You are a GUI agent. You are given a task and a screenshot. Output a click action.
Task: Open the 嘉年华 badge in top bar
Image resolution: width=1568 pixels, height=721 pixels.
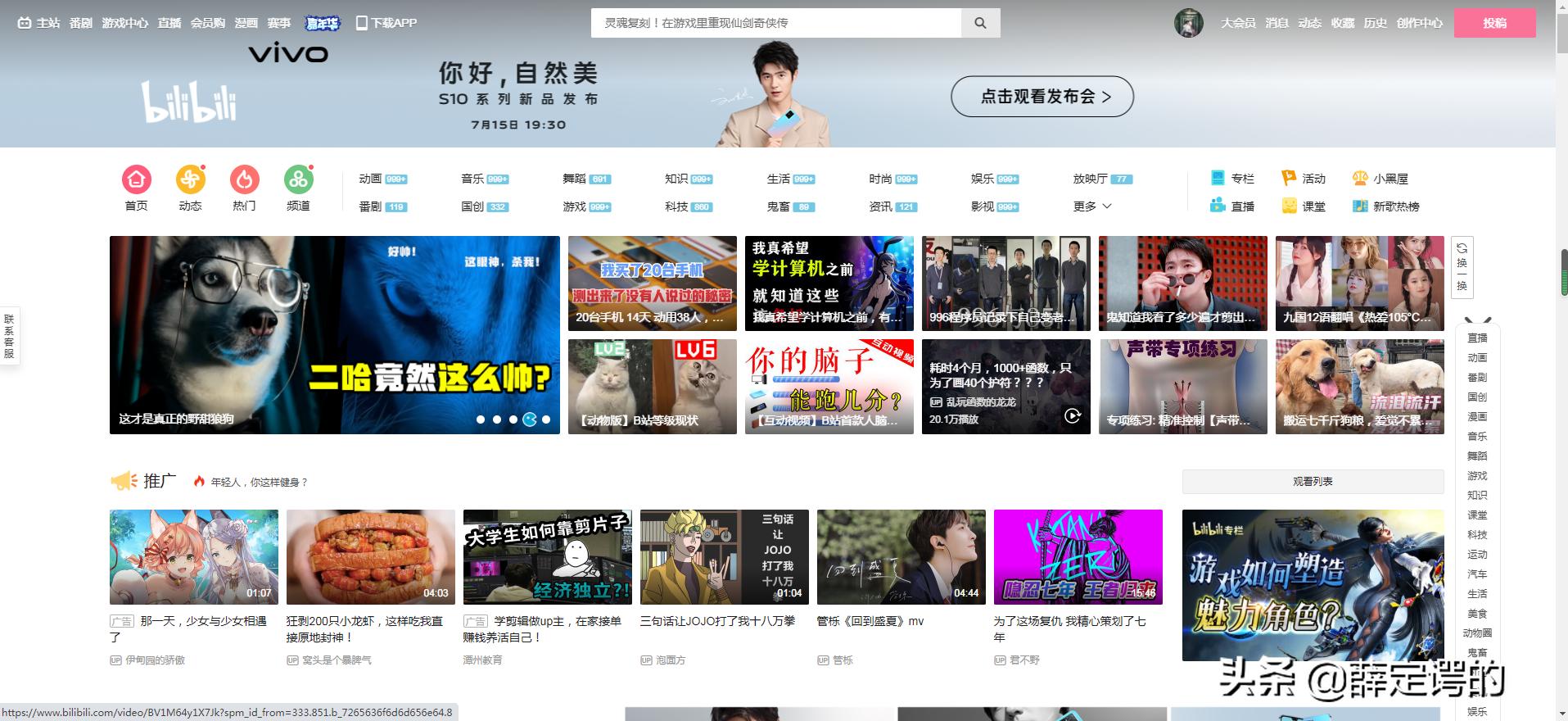(322, 23)
